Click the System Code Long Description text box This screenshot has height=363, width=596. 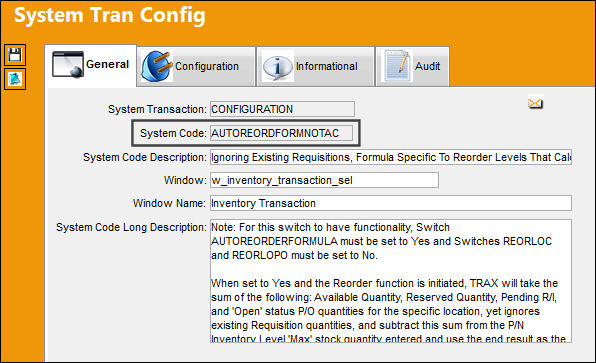(x=391, y=281)
